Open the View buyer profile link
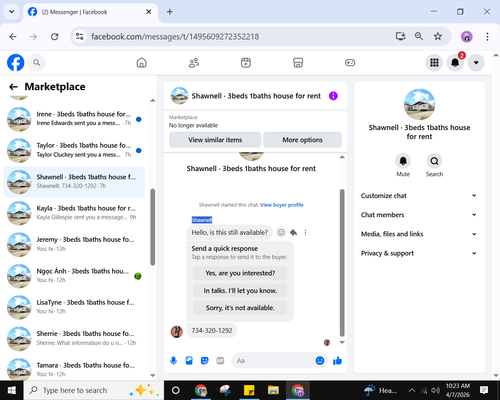The height and width of the screenshot is (400, 500). point(282,205)
